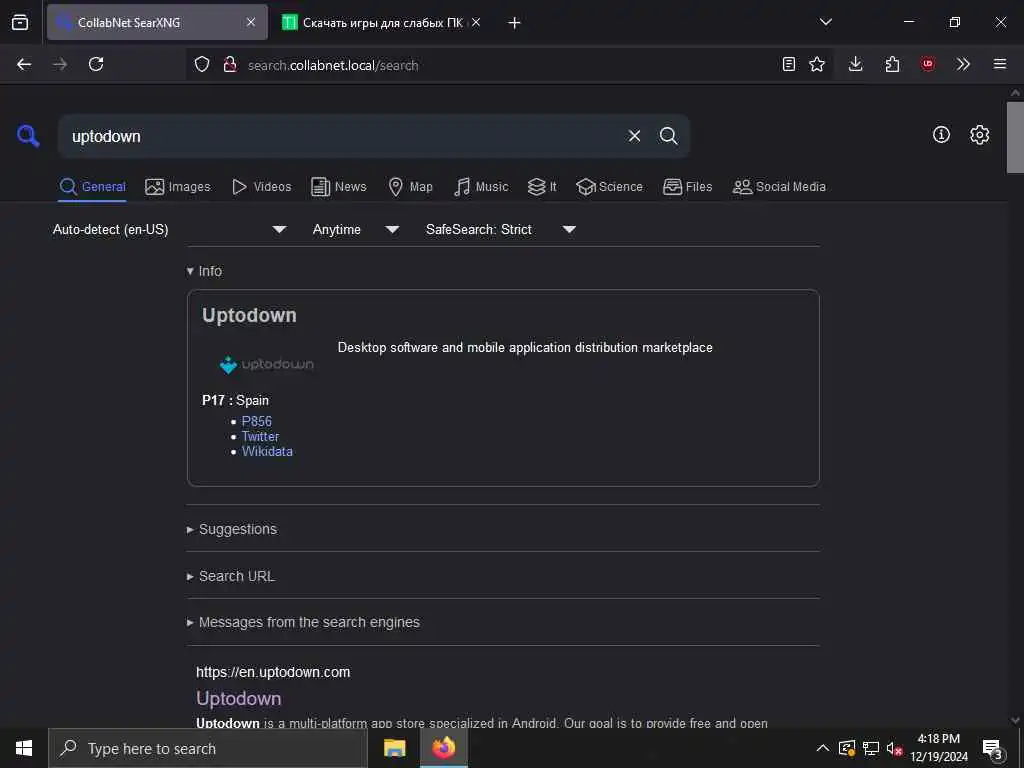Click the uBlock Origin icon
The height and width of the screenshot is (768, 1024).
[x=927, y=64]
